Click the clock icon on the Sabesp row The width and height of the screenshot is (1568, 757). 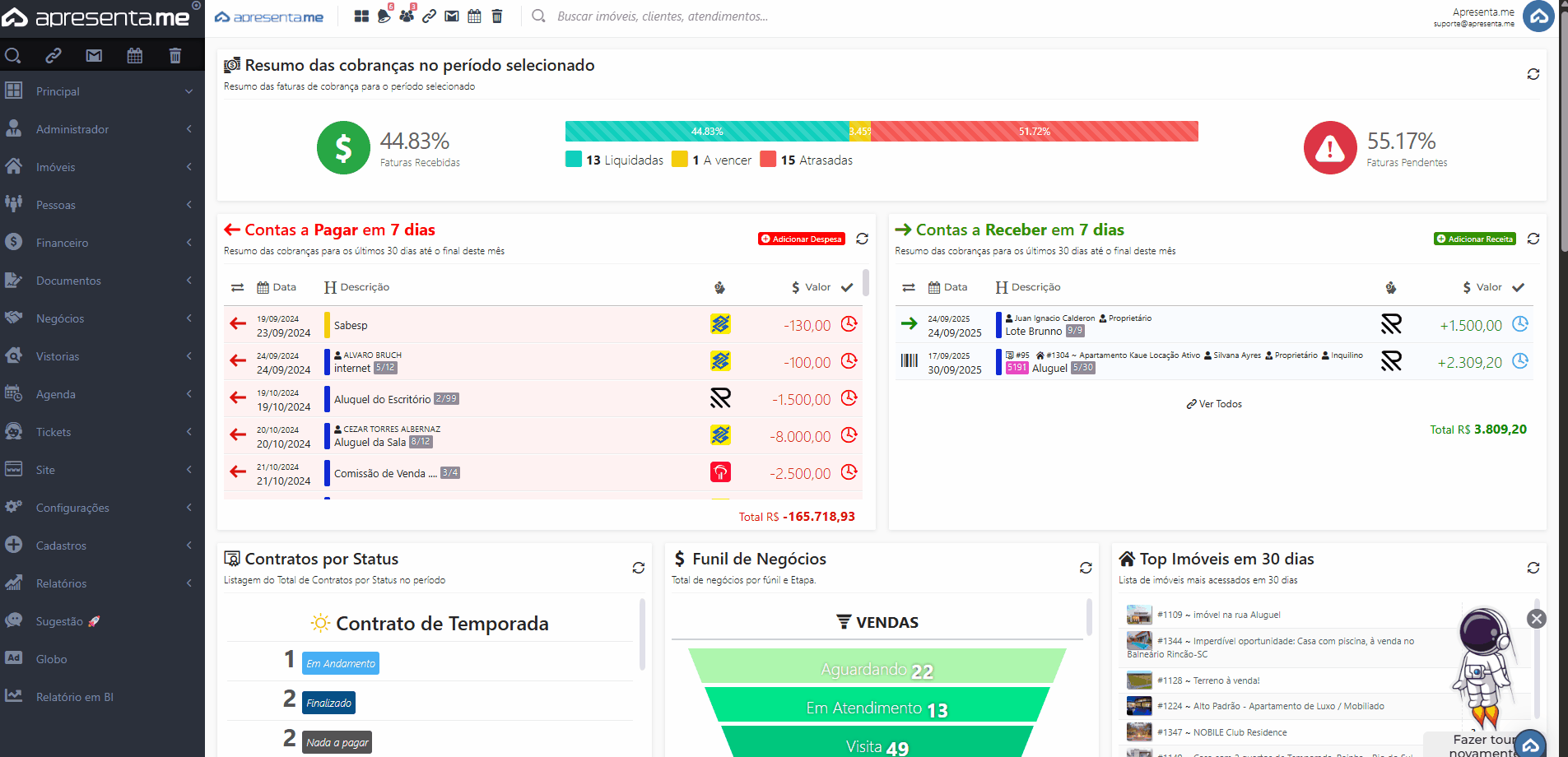(850, 324)
